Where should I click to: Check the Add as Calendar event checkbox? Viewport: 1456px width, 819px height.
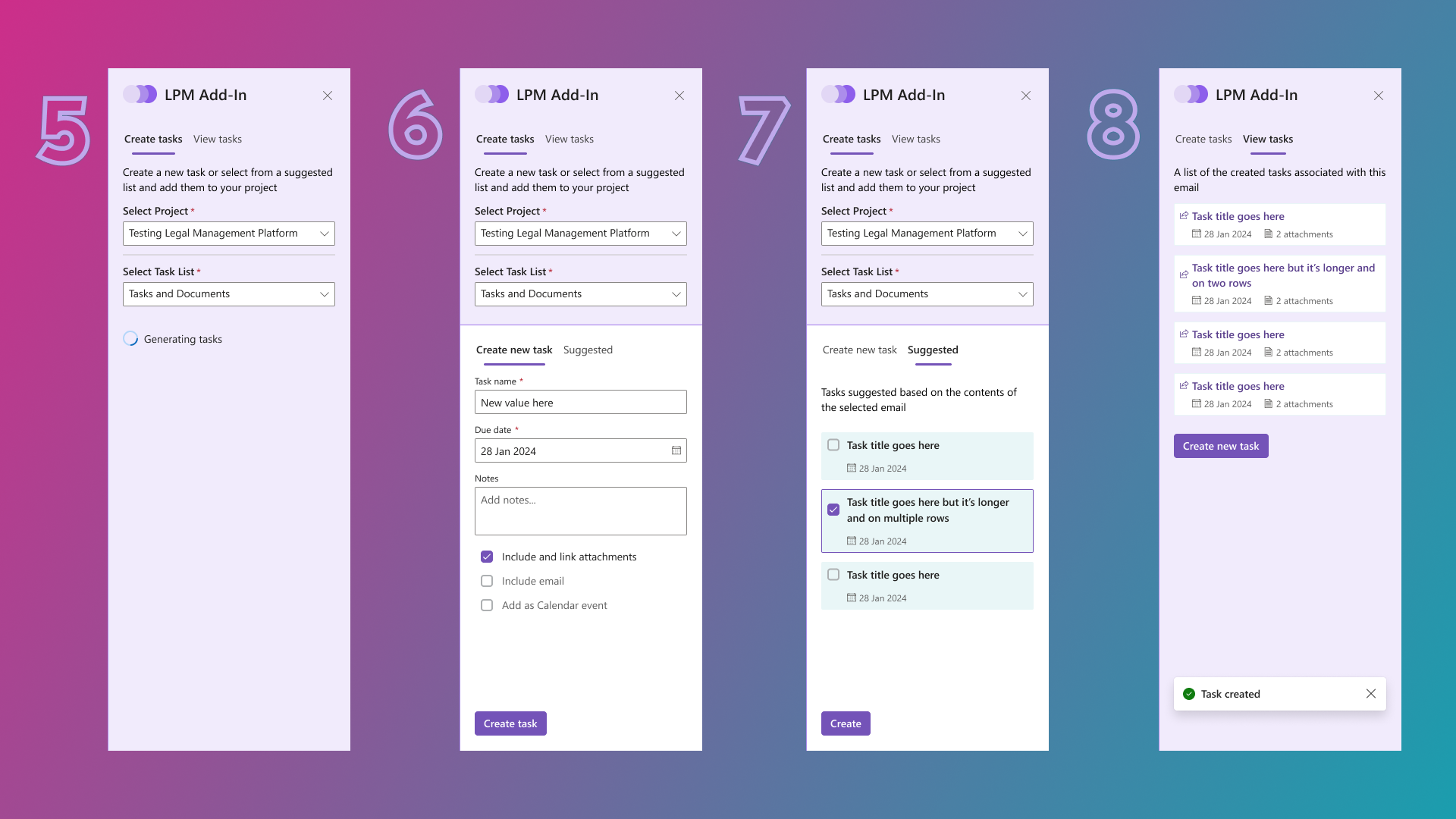point(487,605)
